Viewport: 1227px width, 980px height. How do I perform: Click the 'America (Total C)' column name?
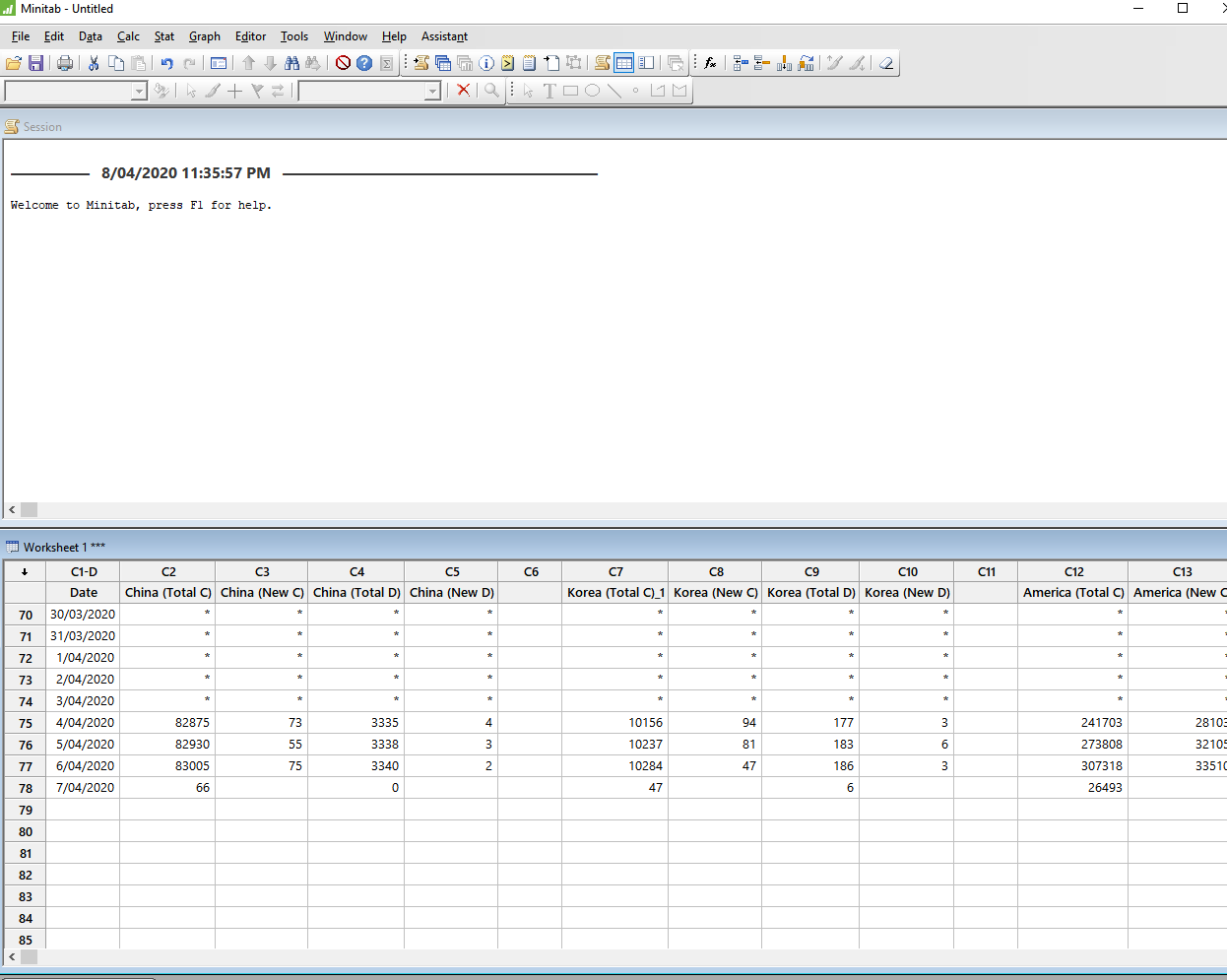coord(1073,593)
